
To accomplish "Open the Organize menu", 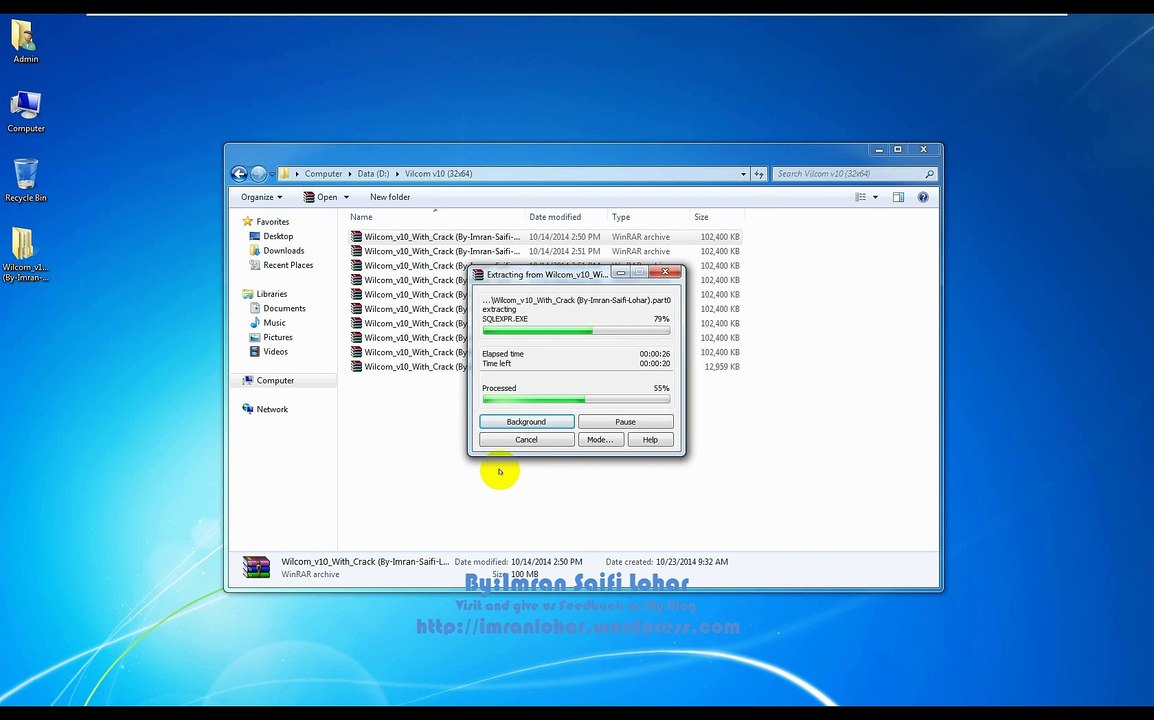I will [261, 197].
